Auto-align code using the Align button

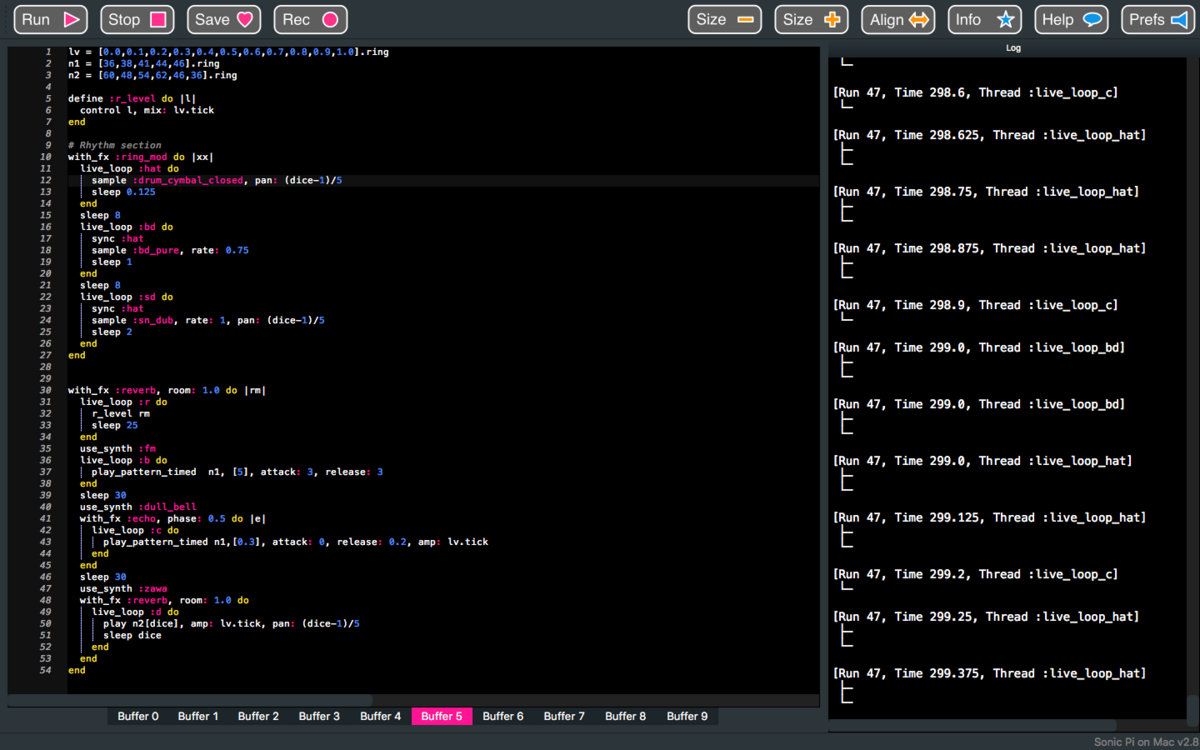click(900, 20)
